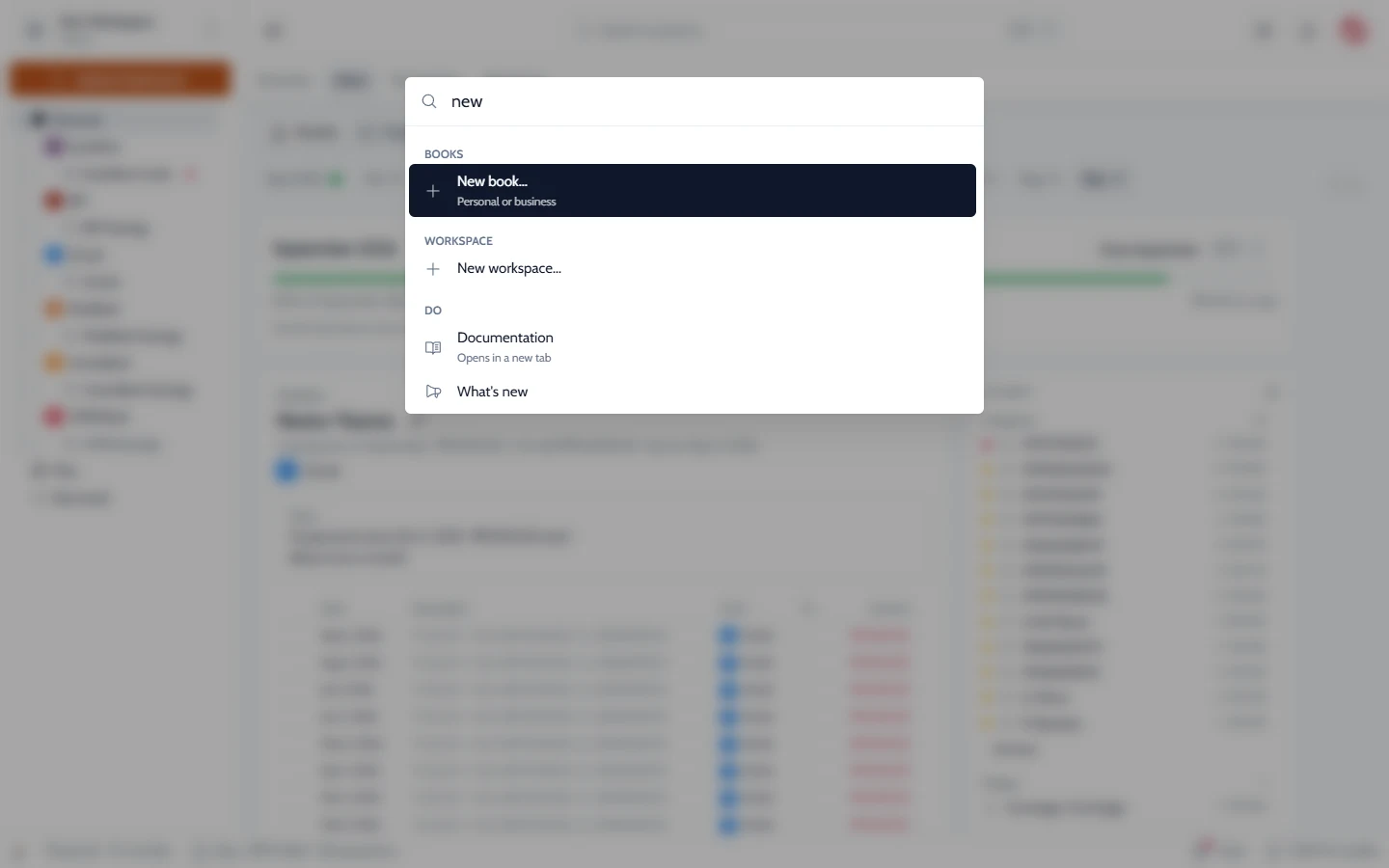
Task: Click the plus icon beside New workspace
Action: 433,269
